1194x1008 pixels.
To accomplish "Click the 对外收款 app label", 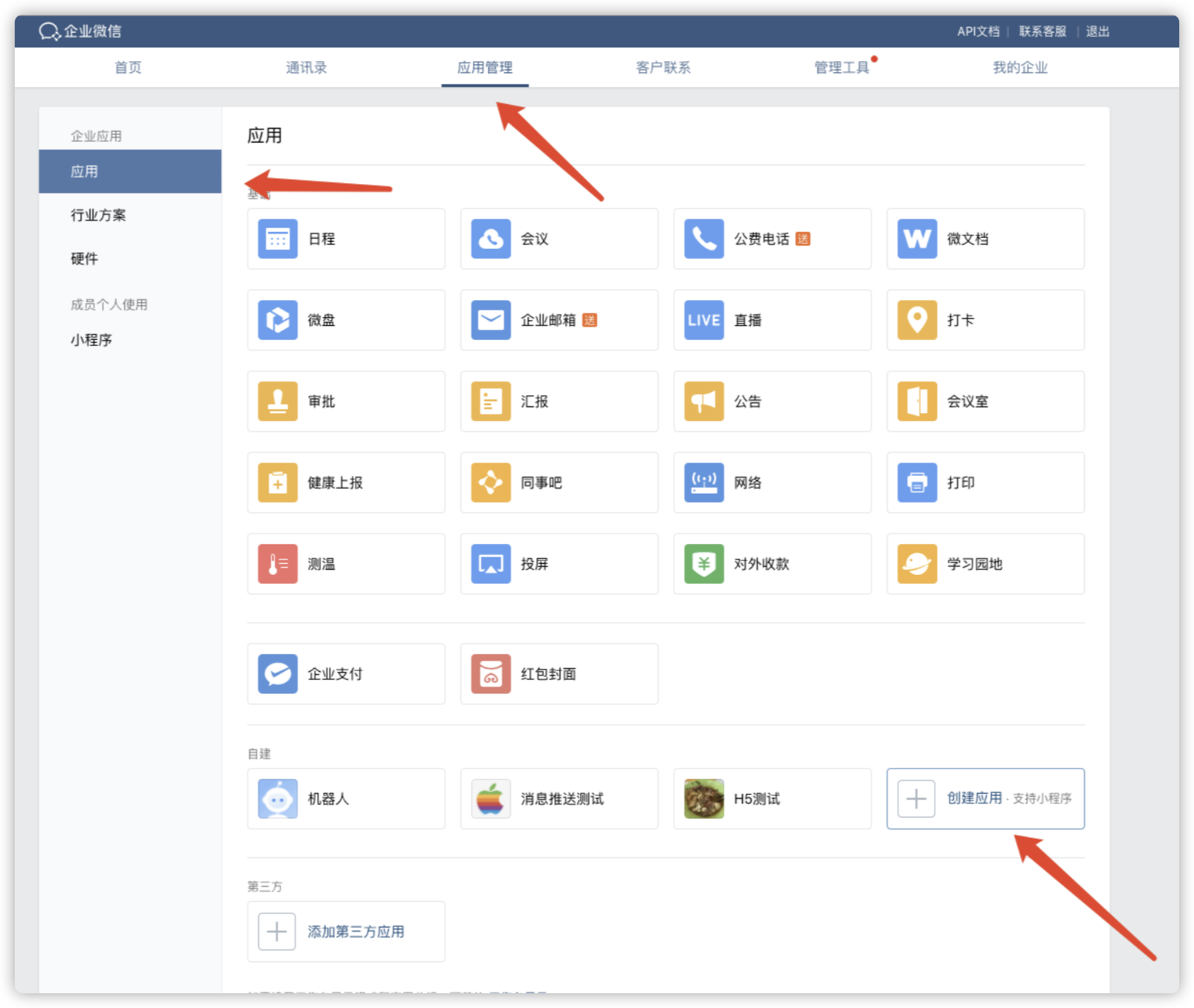I will tap(762, 564).
